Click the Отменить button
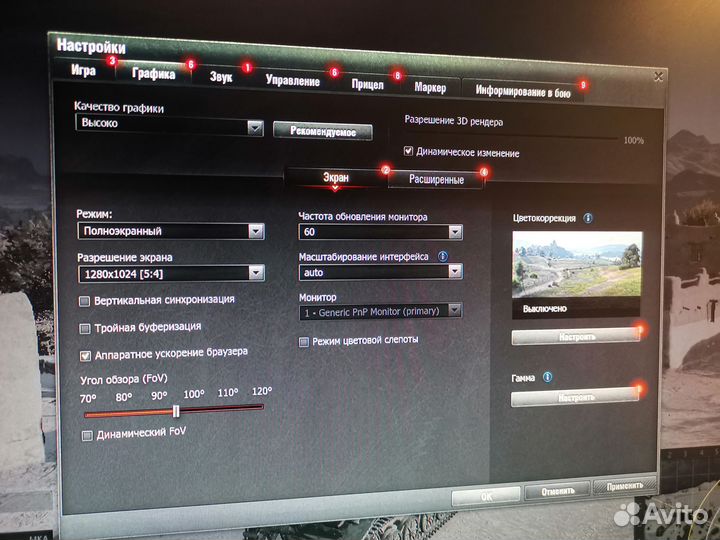720x540 pixels. [557, 491]
